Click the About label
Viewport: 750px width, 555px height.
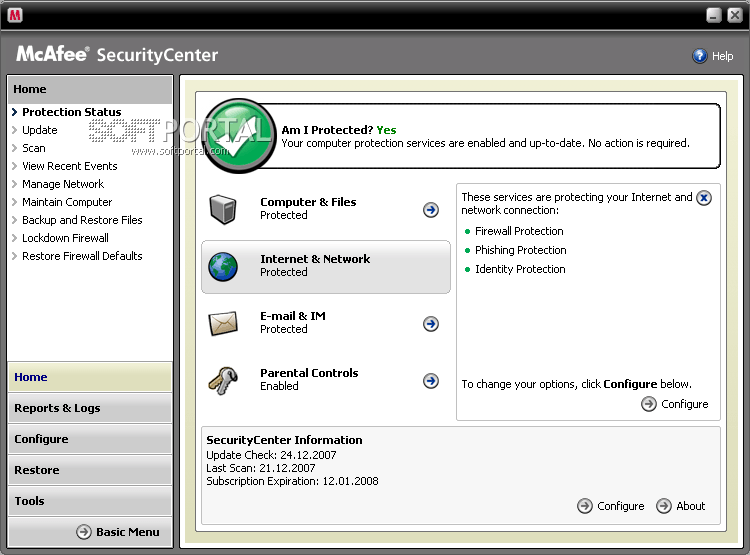691,506
